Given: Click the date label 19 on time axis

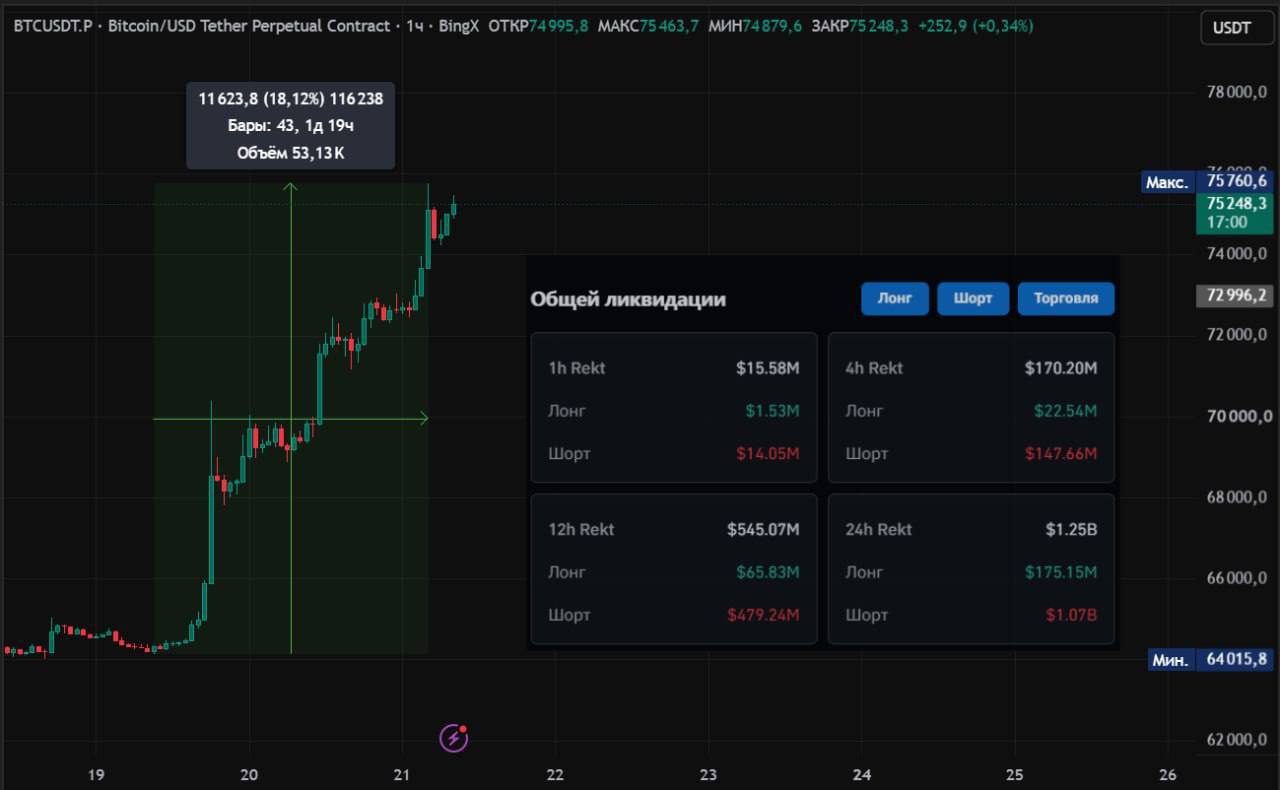Looking at the screenshot, I should click(97, 774).
